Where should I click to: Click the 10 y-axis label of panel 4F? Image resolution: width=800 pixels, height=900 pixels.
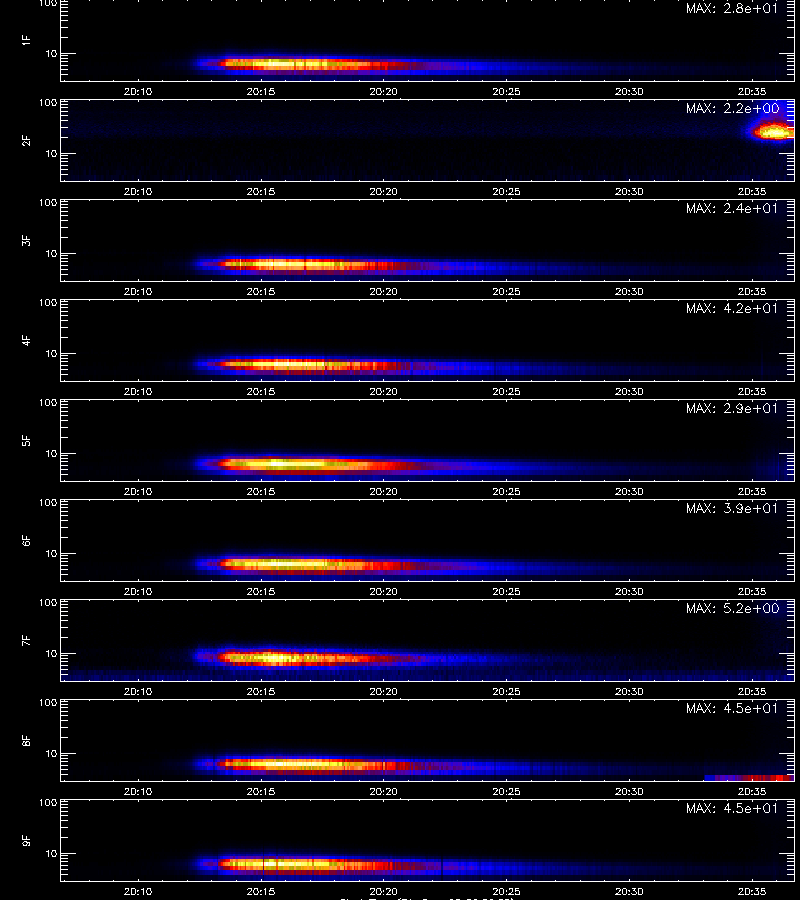[x=52, y=354]
